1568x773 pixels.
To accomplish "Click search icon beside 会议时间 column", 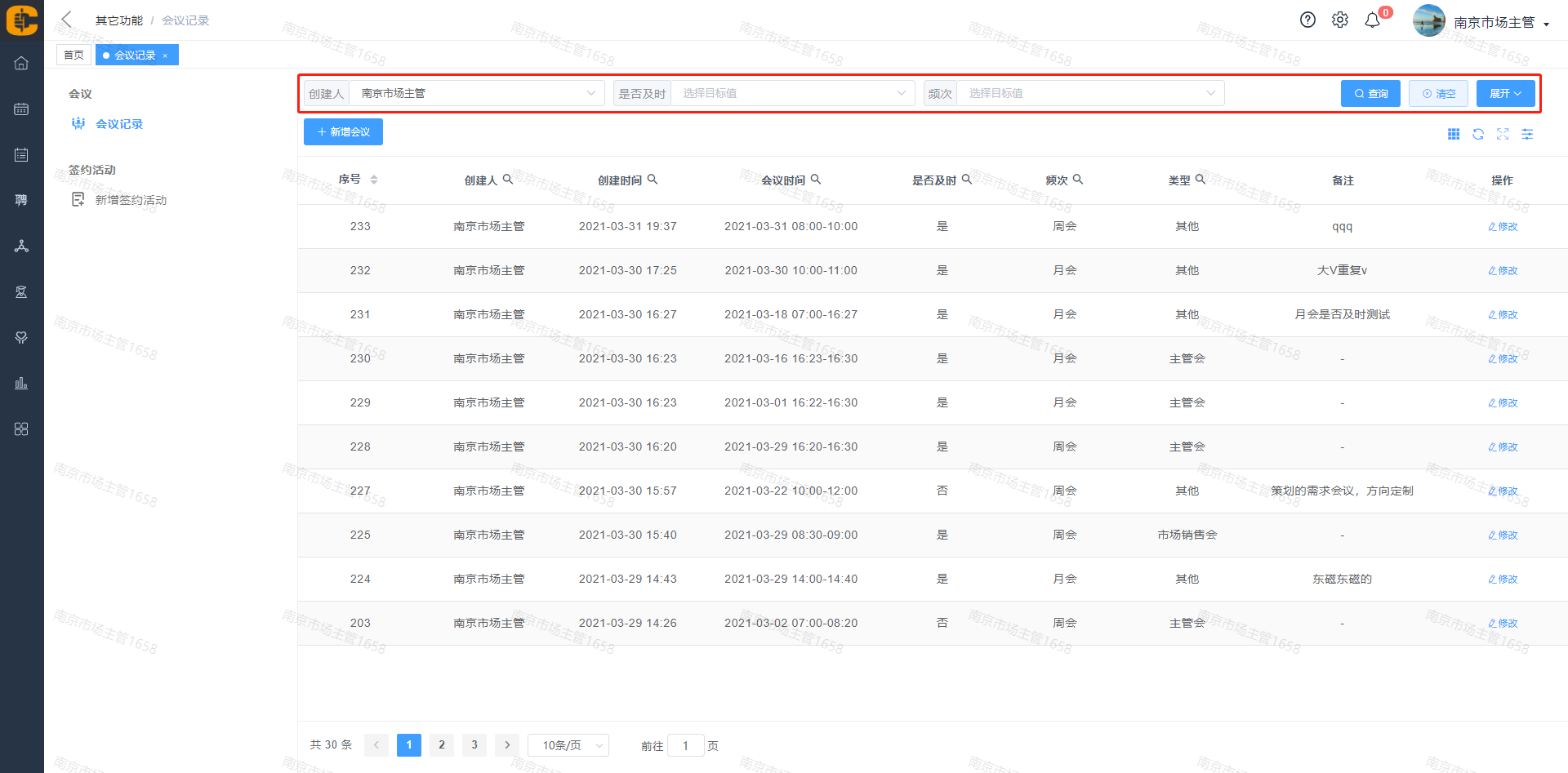I will [x=815, y=180].
